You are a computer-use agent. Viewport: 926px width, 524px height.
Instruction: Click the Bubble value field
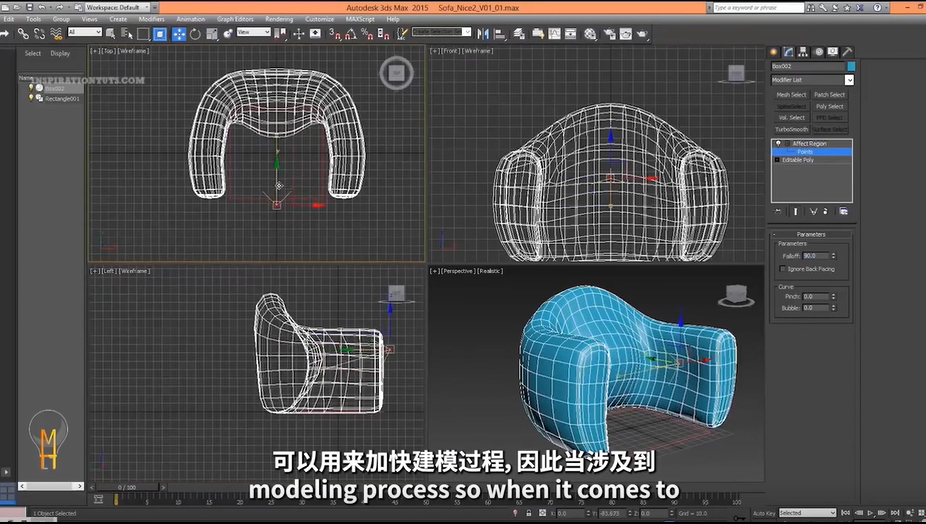point(816,308)
